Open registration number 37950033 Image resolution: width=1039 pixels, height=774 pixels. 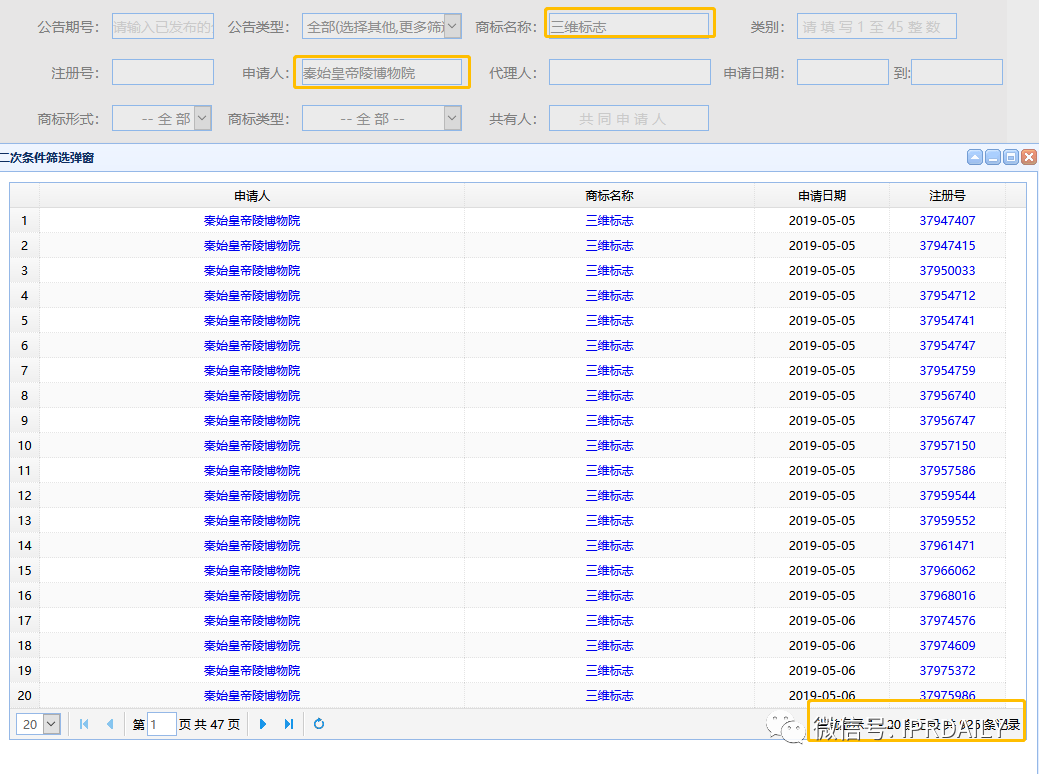947,270
